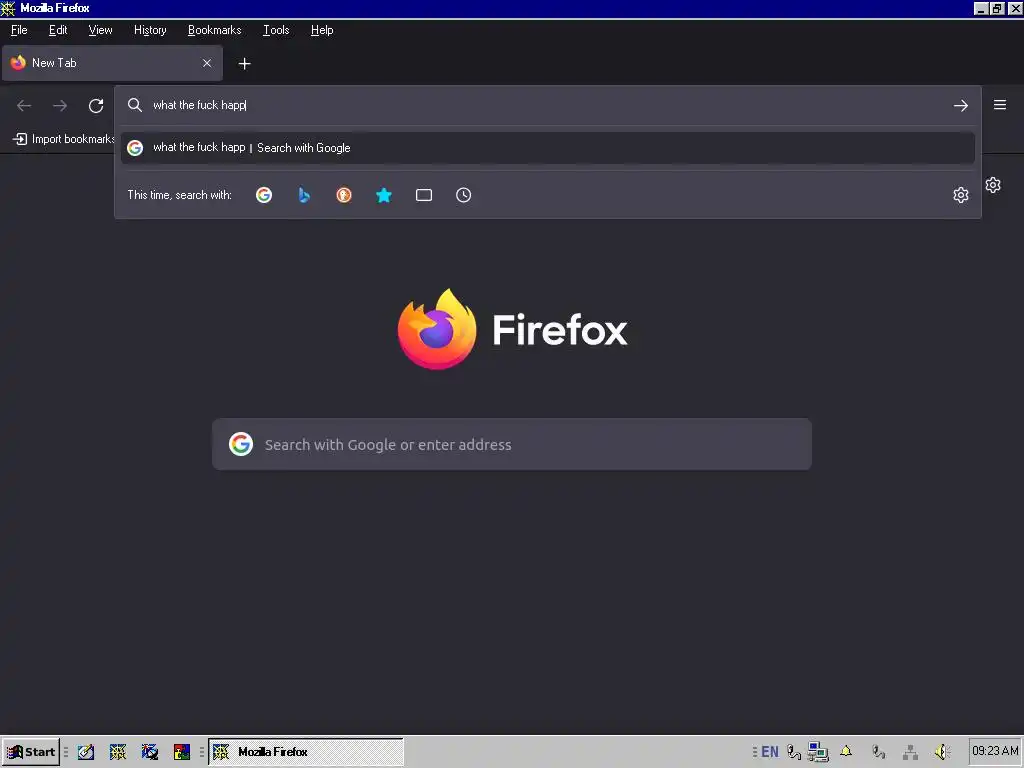Open a new tab with plus button
Image resolution: width=1024 pixels, height=768 pixels.
(244, 63)
